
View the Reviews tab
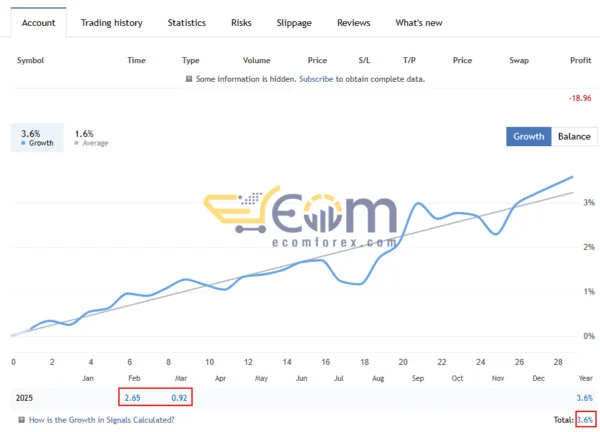coord(353,22)
